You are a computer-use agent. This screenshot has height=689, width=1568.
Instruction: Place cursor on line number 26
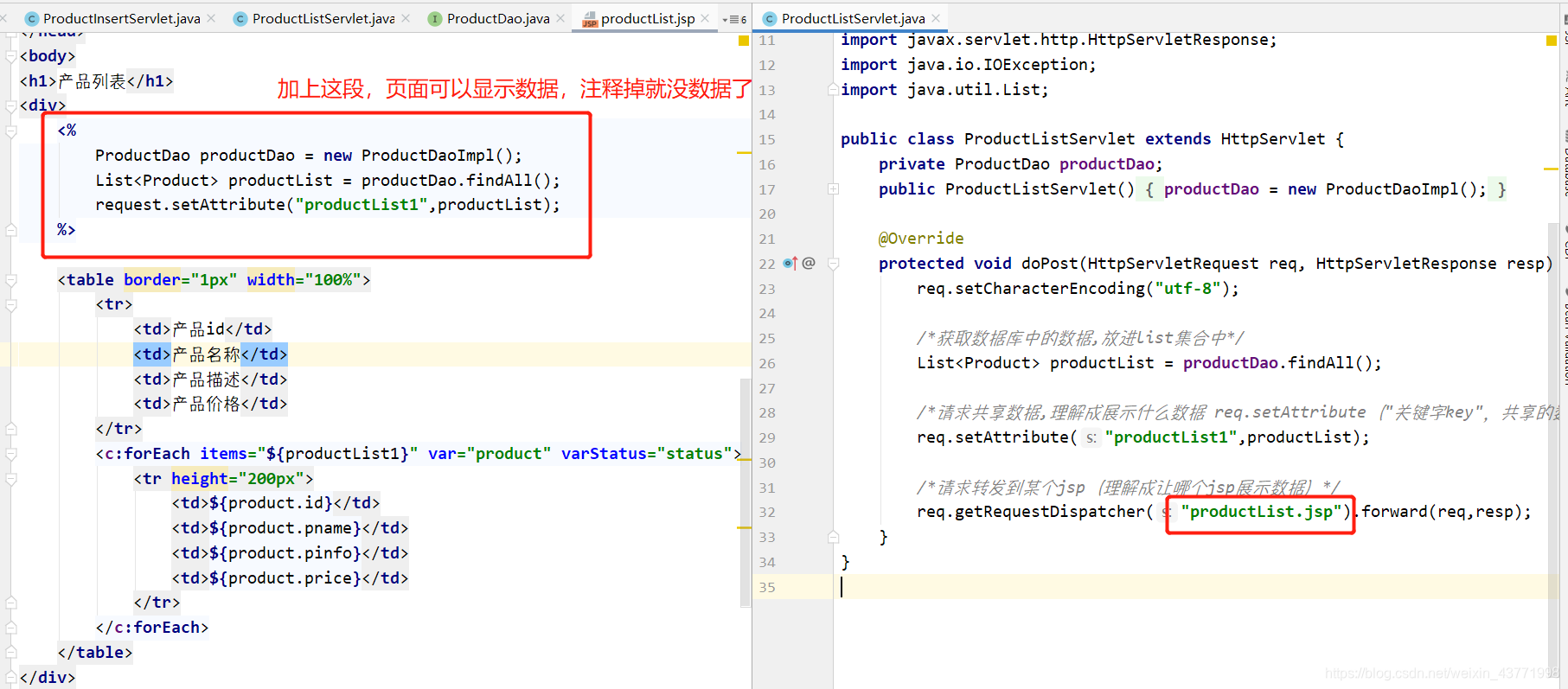pyautogui.click(x=767, y=363)
